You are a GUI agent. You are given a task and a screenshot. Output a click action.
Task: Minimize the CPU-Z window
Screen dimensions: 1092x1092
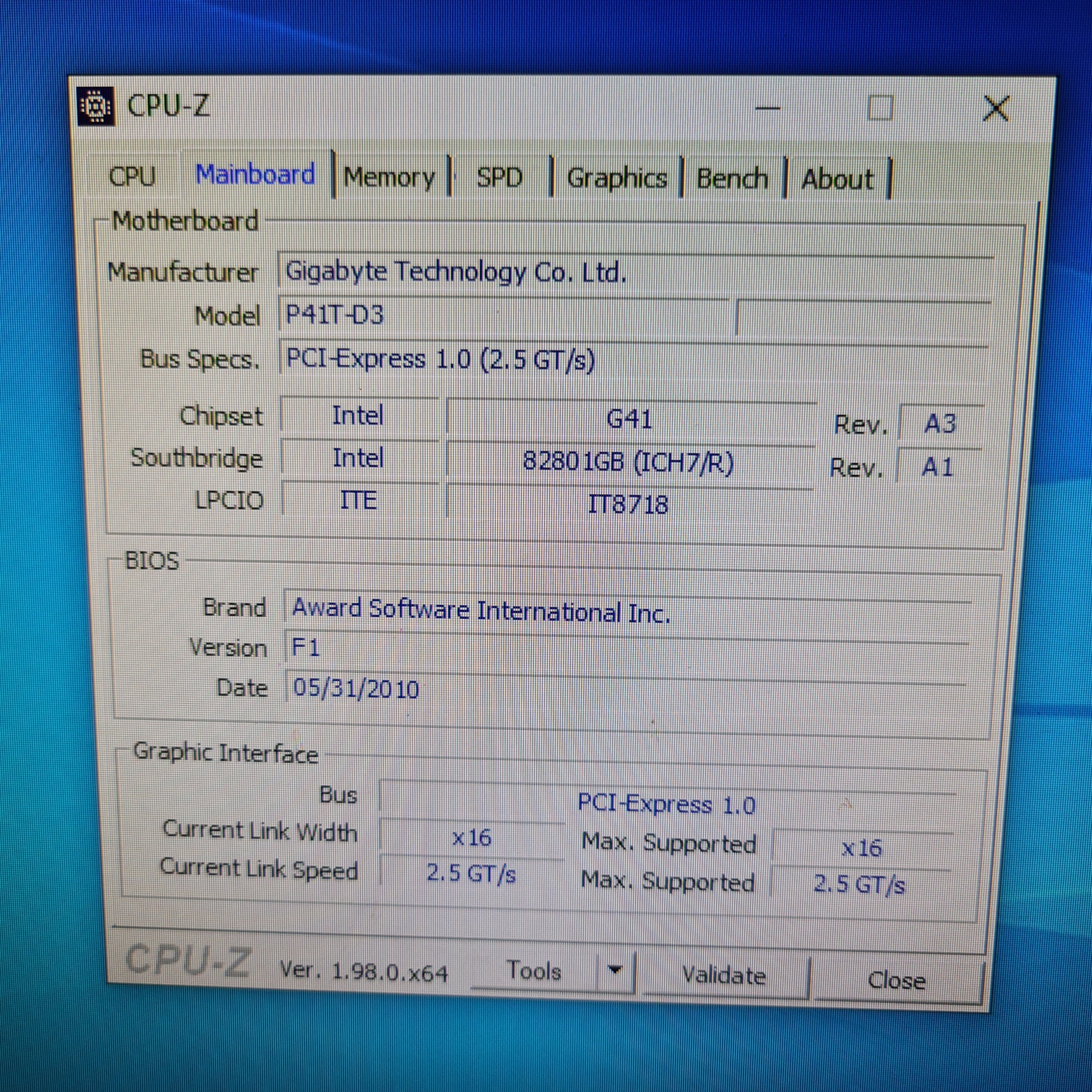(x=767, y=108)
